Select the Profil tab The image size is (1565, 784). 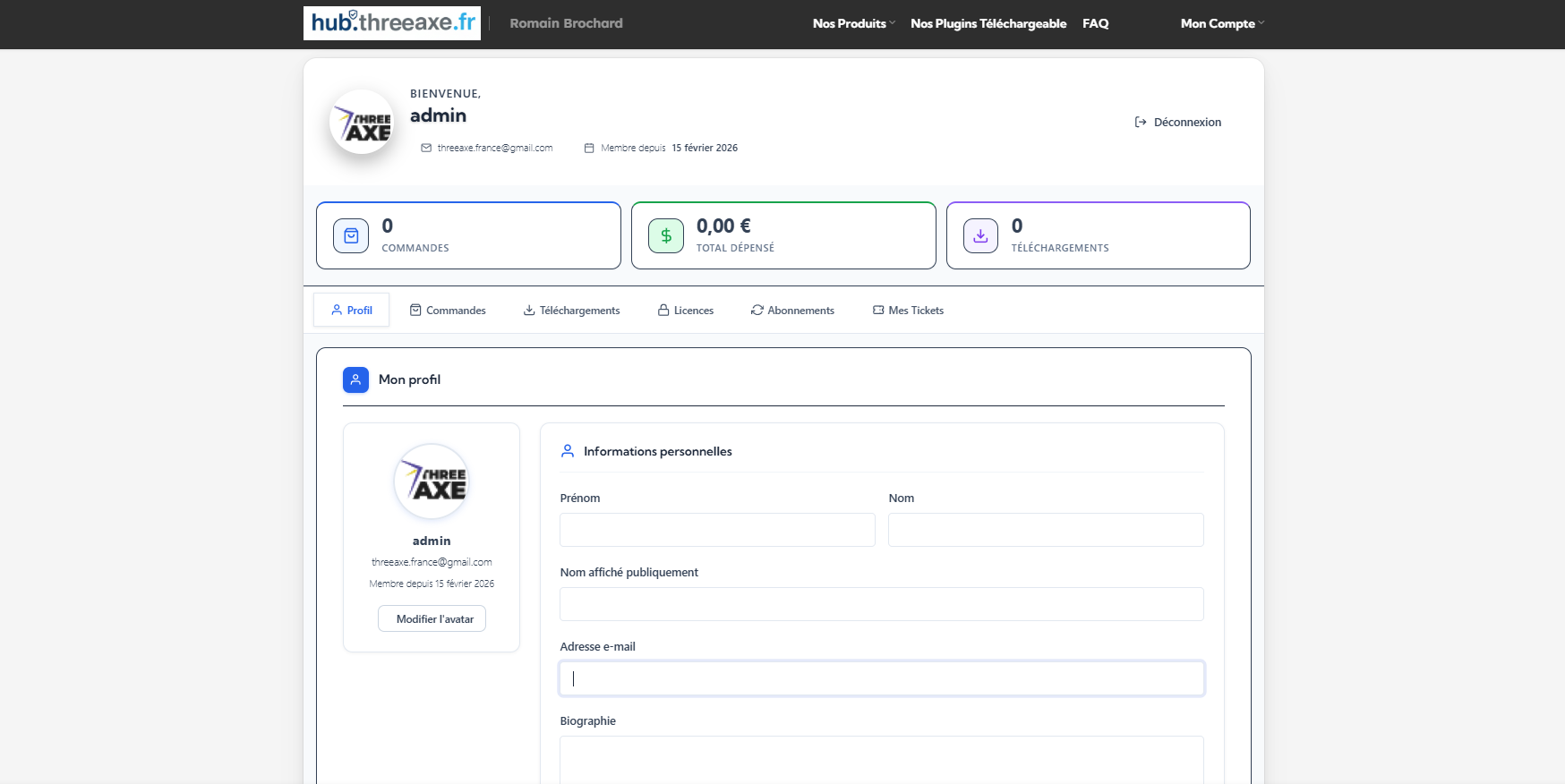click(x=351, y=310)
